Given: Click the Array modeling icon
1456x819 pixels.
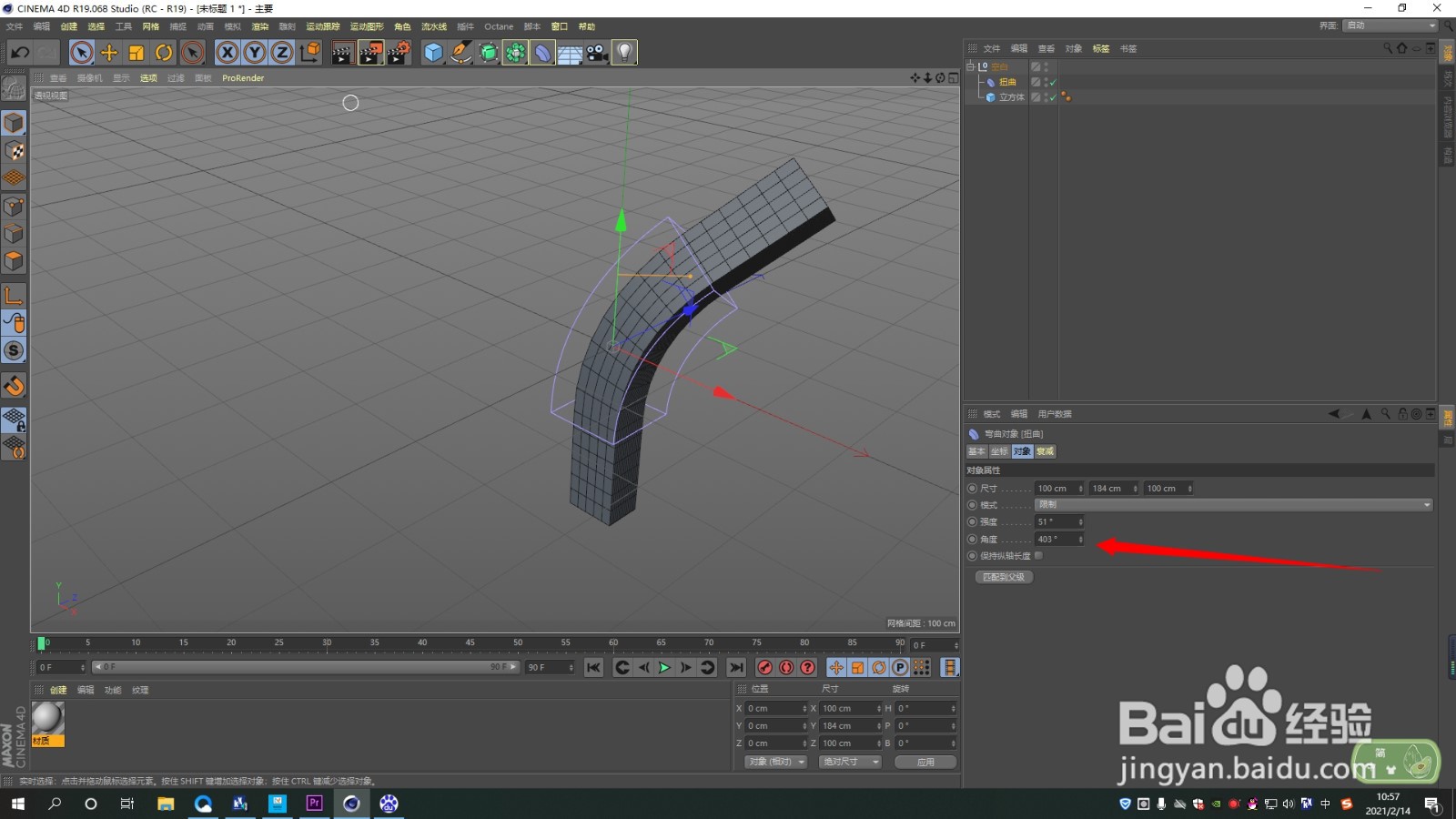Looking at the screenshot, I should (516, 53).
